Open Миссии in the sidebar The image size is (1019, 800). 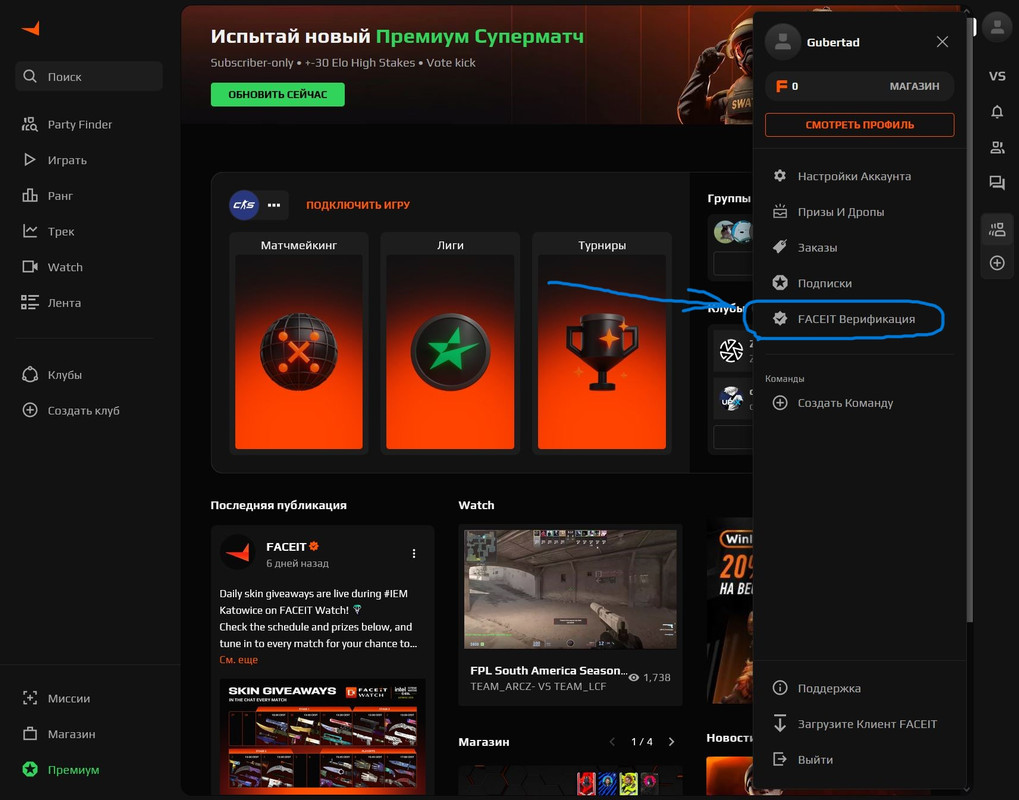pos(56,699)
